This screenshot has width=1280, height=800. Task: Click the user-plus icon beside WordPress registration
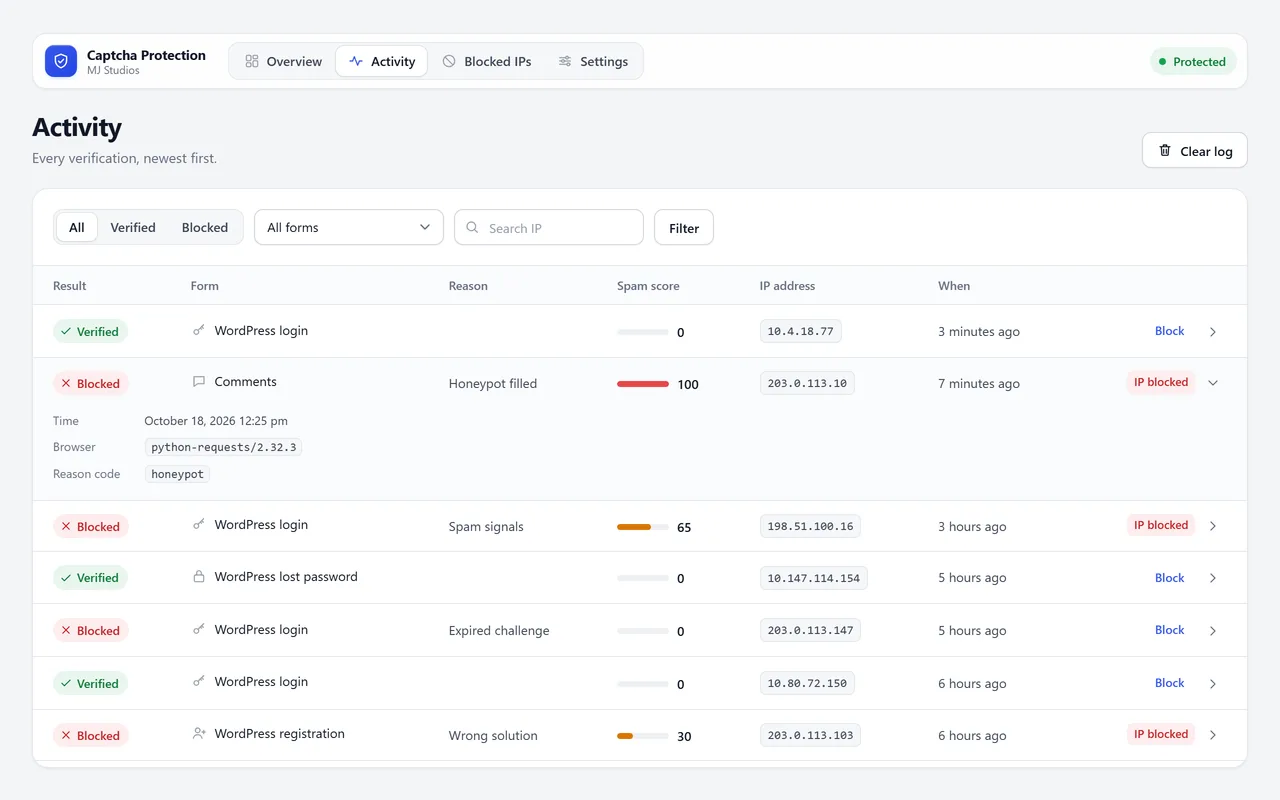(x=199, y=734)
